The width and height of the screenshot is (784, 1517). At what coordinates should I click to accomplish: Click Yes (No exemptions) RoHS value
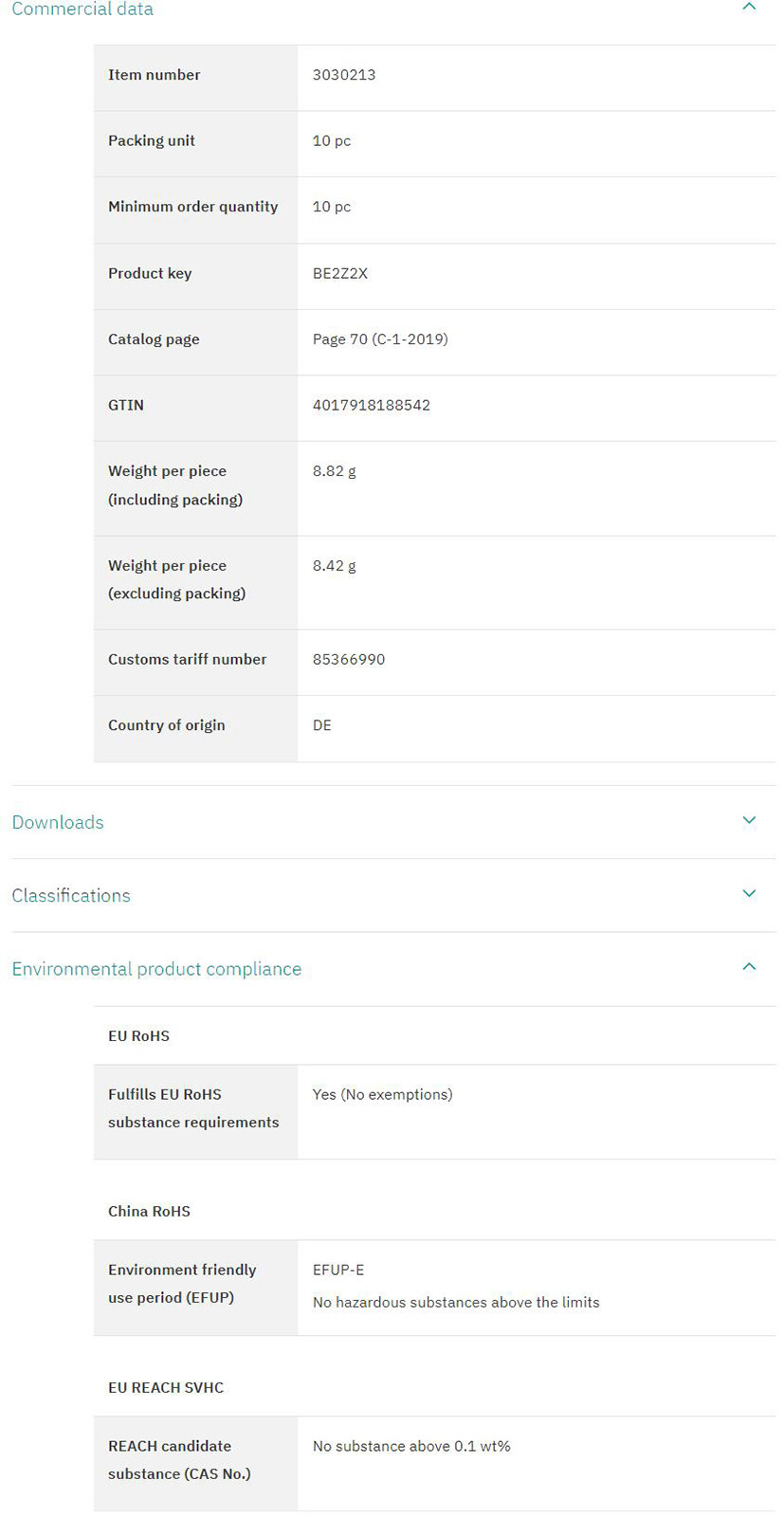click(383, 1094)
